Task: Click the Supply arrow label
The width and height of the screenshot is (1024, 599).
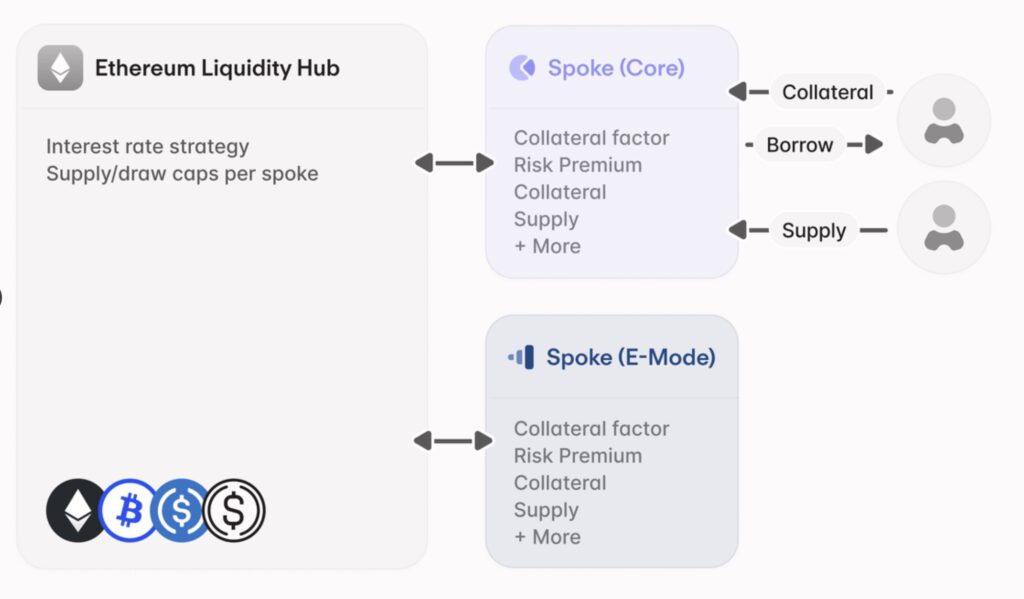Action: (813, 231)
